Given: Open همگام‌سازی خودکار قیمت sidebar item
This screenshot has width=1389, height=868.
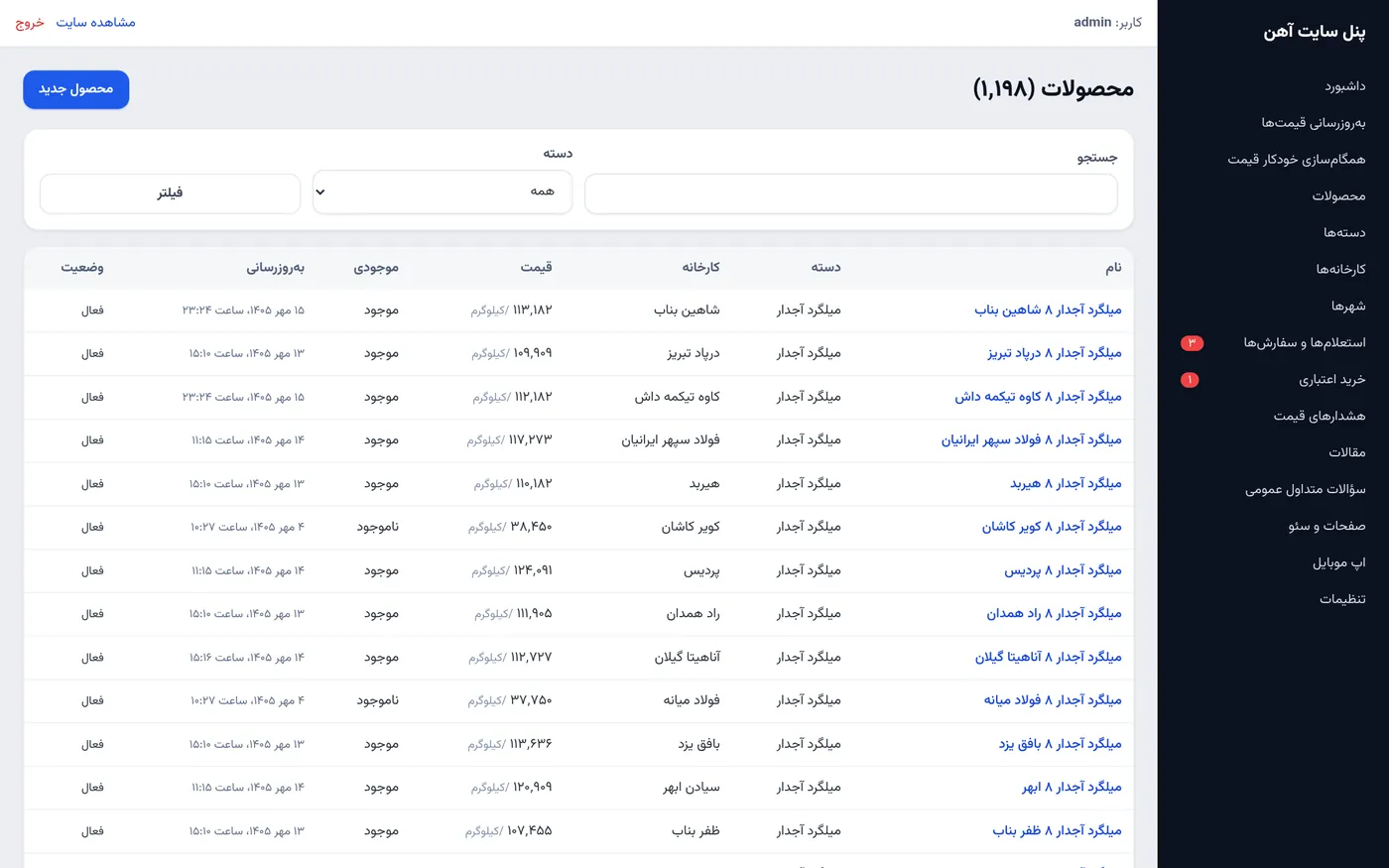Looking at the screenshot, I should click(1296, 160).
